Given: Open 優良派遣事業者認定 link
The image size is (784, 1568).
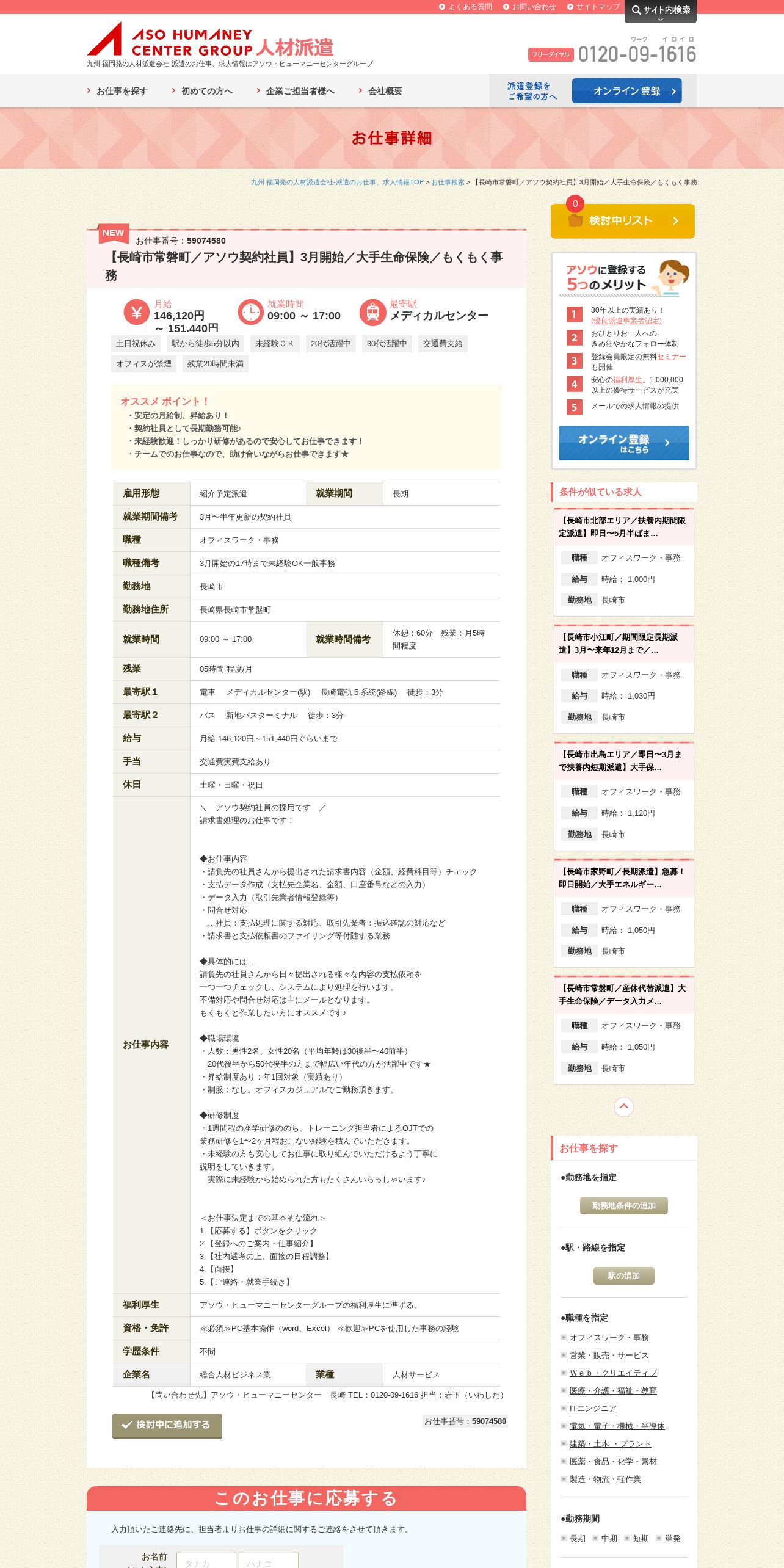Looking at the screenshot, I should tap(626, 321).
